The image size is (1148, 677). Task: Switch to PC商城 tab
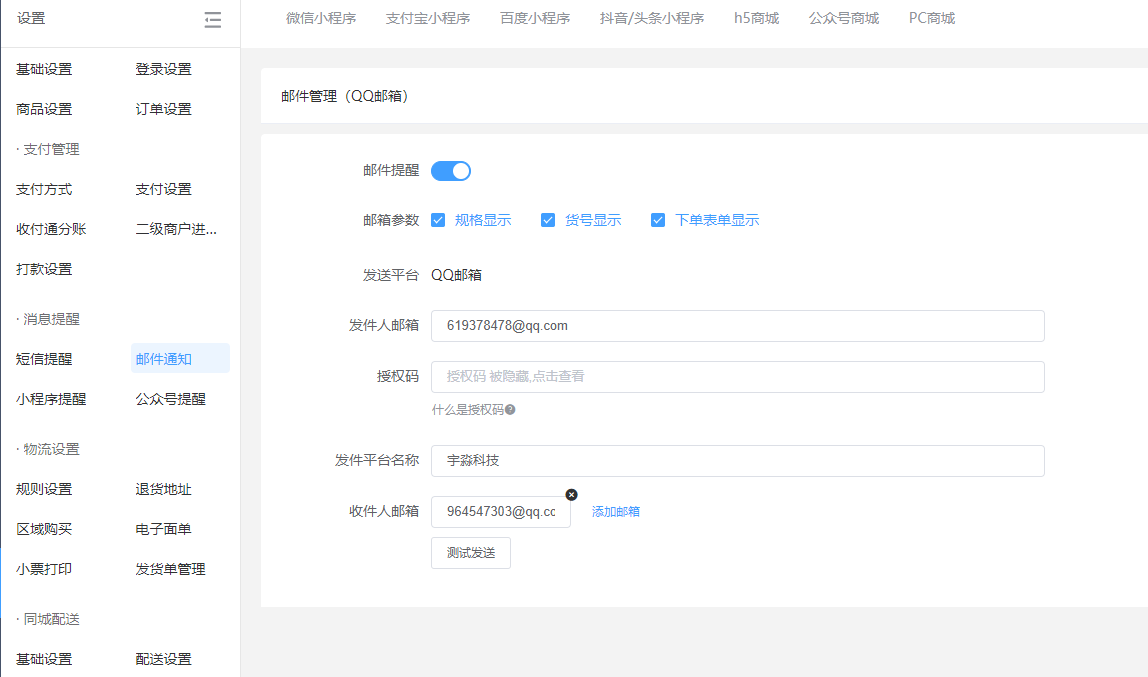pos(931,18)
